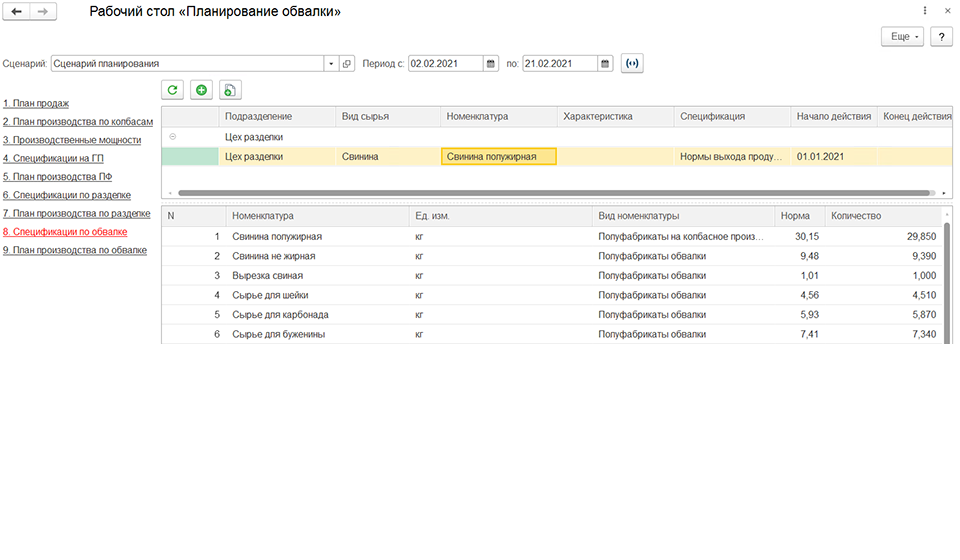Open 7. План производства по разделке
This screenshot has height=560, width=960.
[x=77, y=214]
